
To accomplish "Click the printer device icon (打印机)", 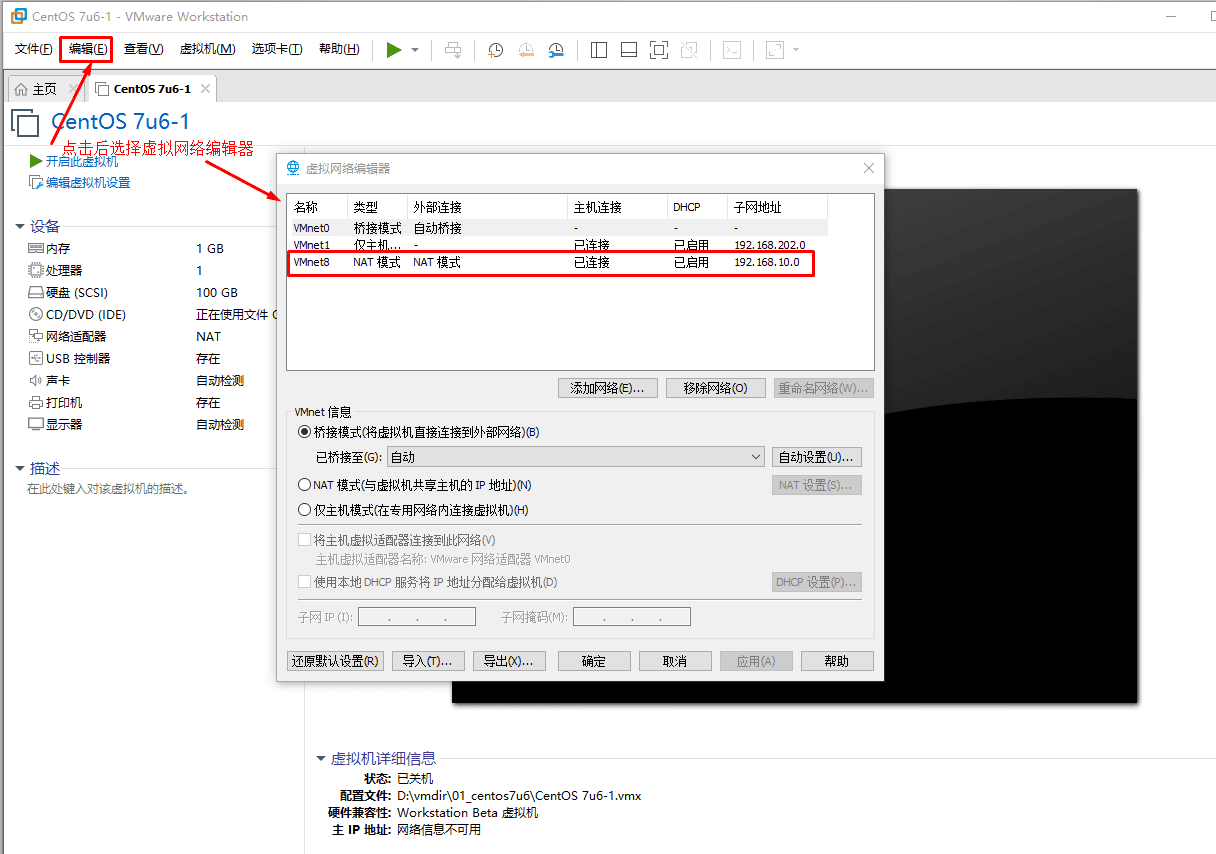I will point(36,402).
